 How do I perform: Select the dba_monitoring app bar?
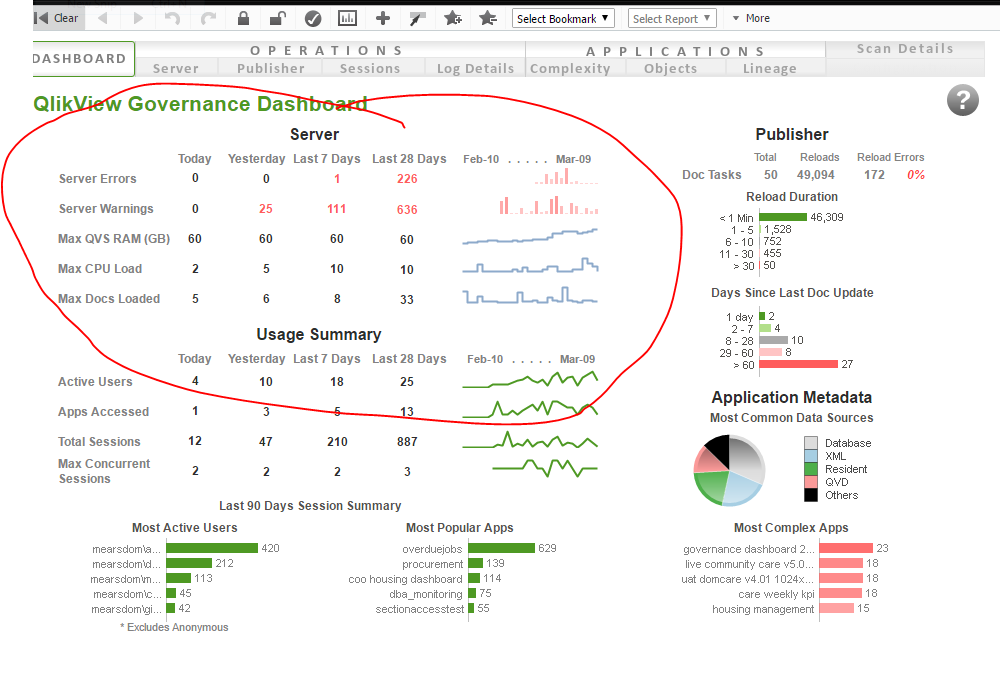pyautogui.click(x=473, y=593)
